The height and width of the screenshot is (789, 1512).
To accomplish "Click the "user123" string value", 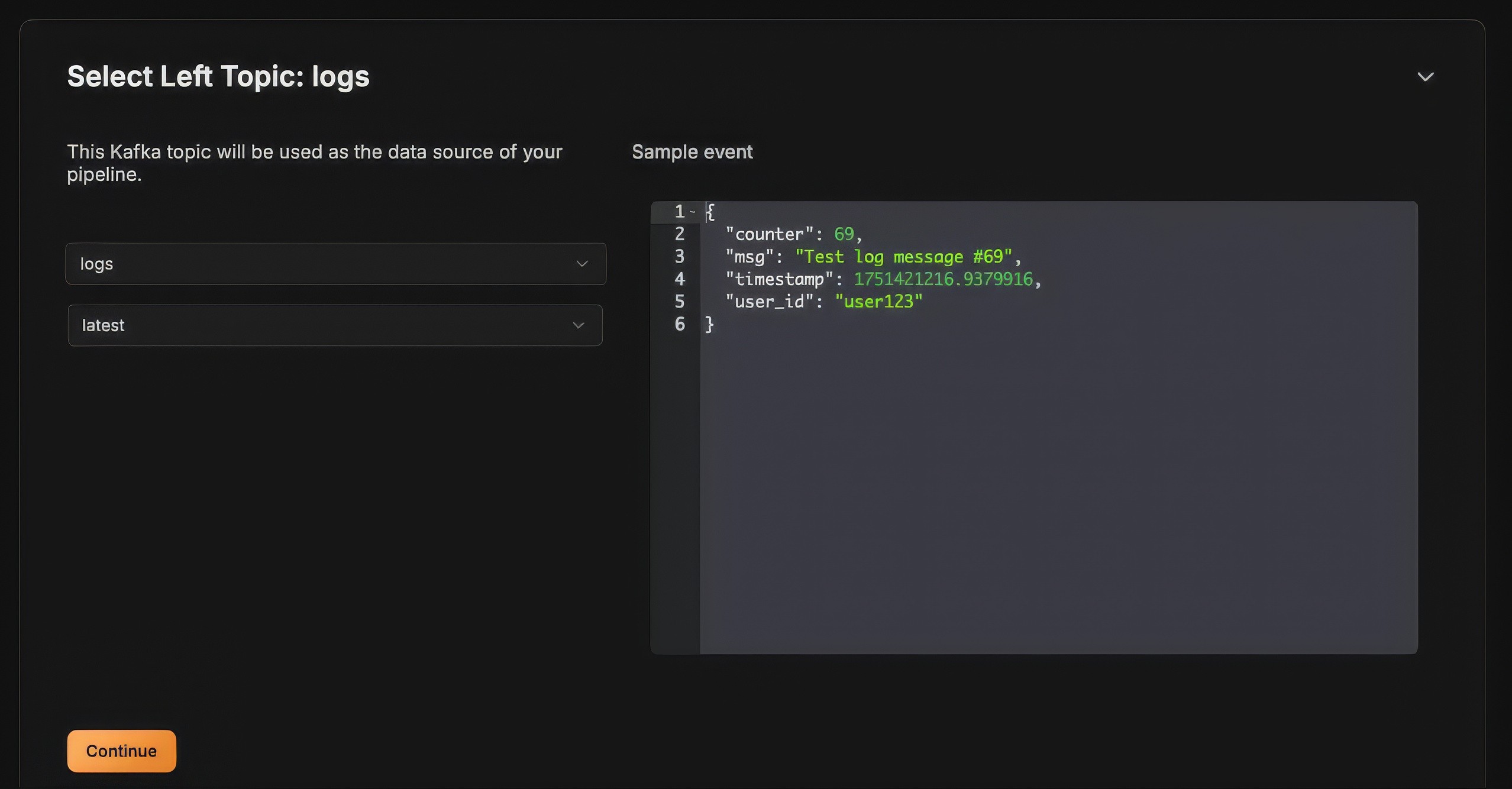I will click(x=878, y=302).
